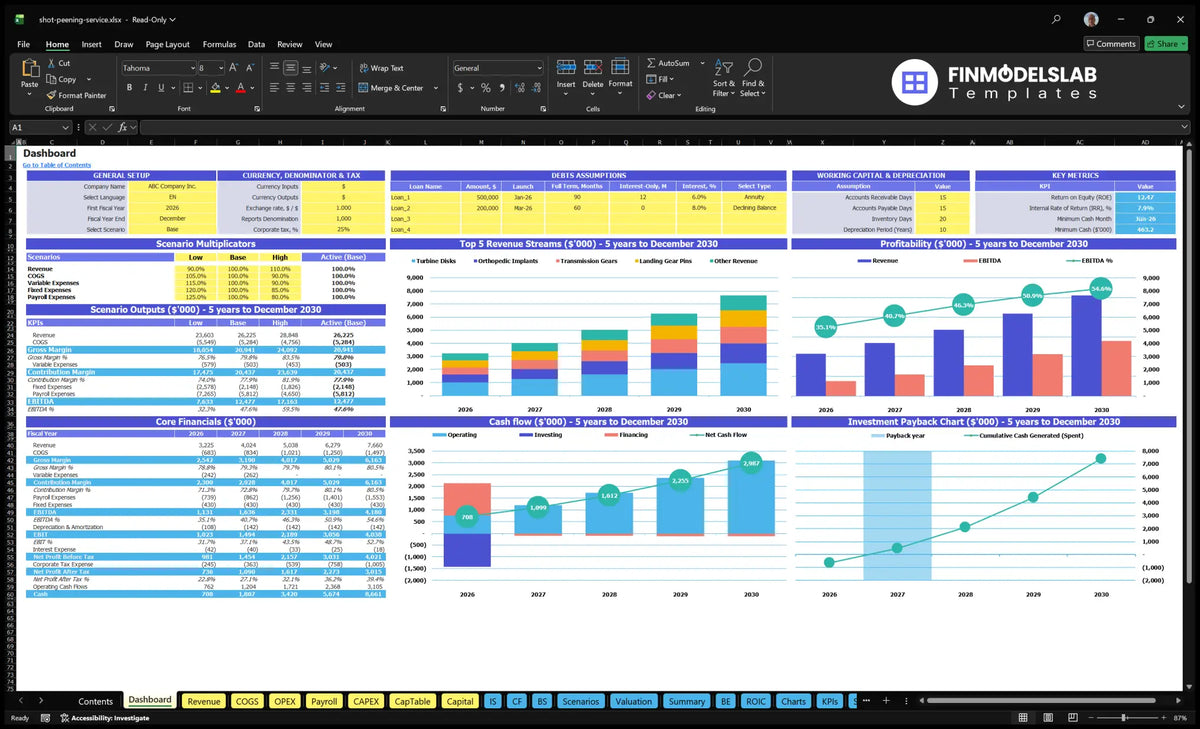Screen dimensions: 1200x729
Task: Click Merge & Center
Action: (x=391, y=88)
